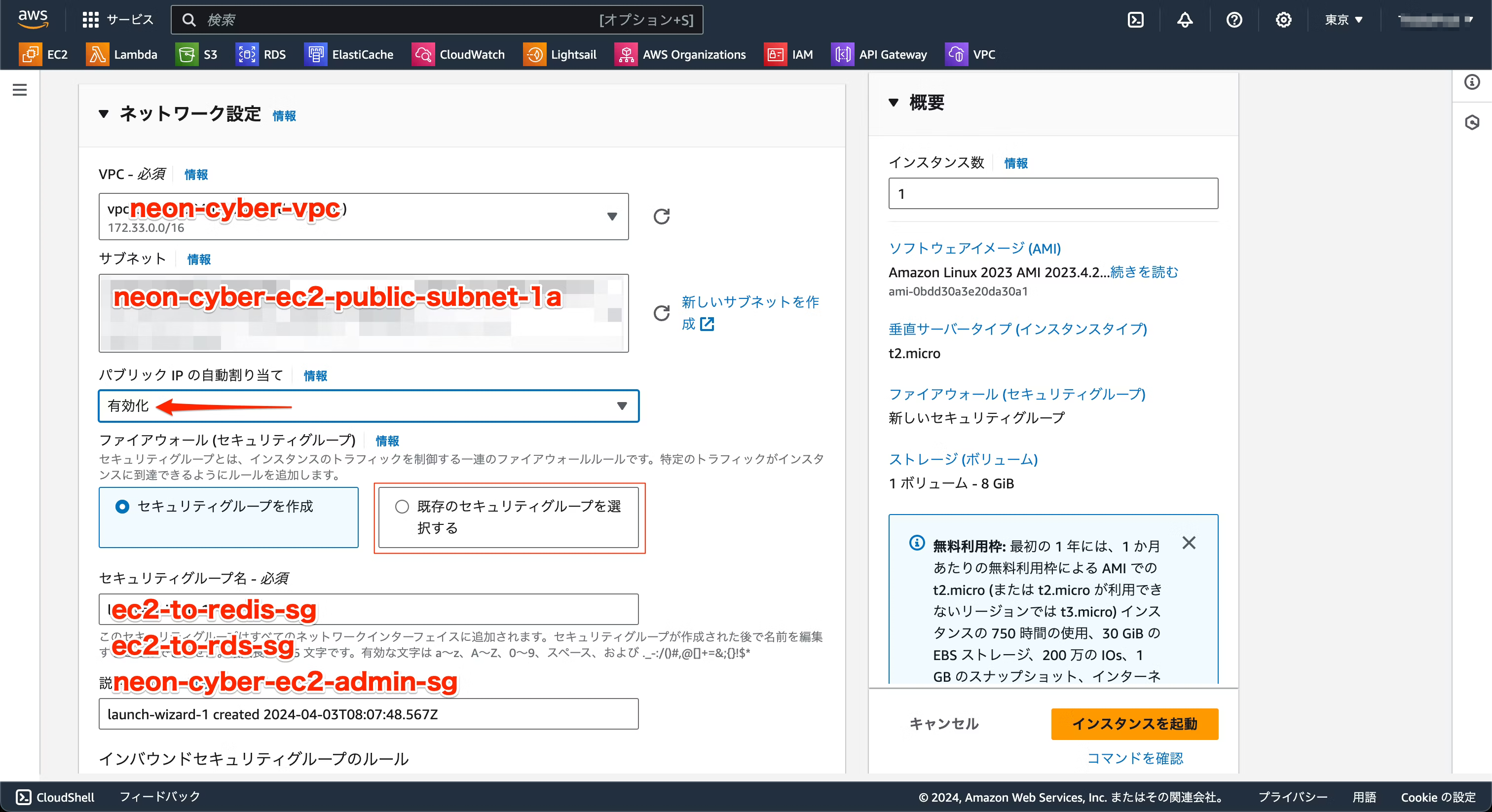1492x812 pixels.
Task: Open the notifications bell
Action: pos(1185,19)
